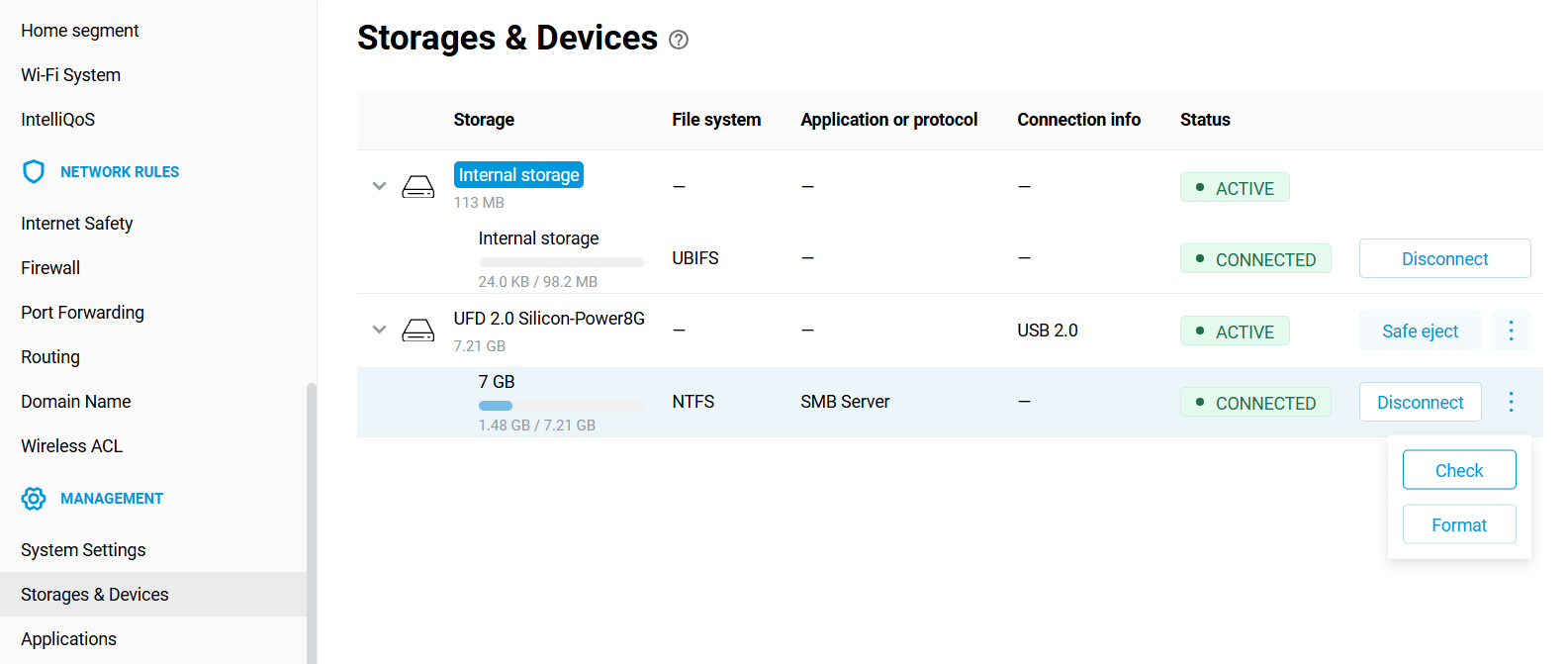The width and height of the screenshot is (1568, 664).
Task: Go to Port Forwarding settings
Action: point(82,313)
